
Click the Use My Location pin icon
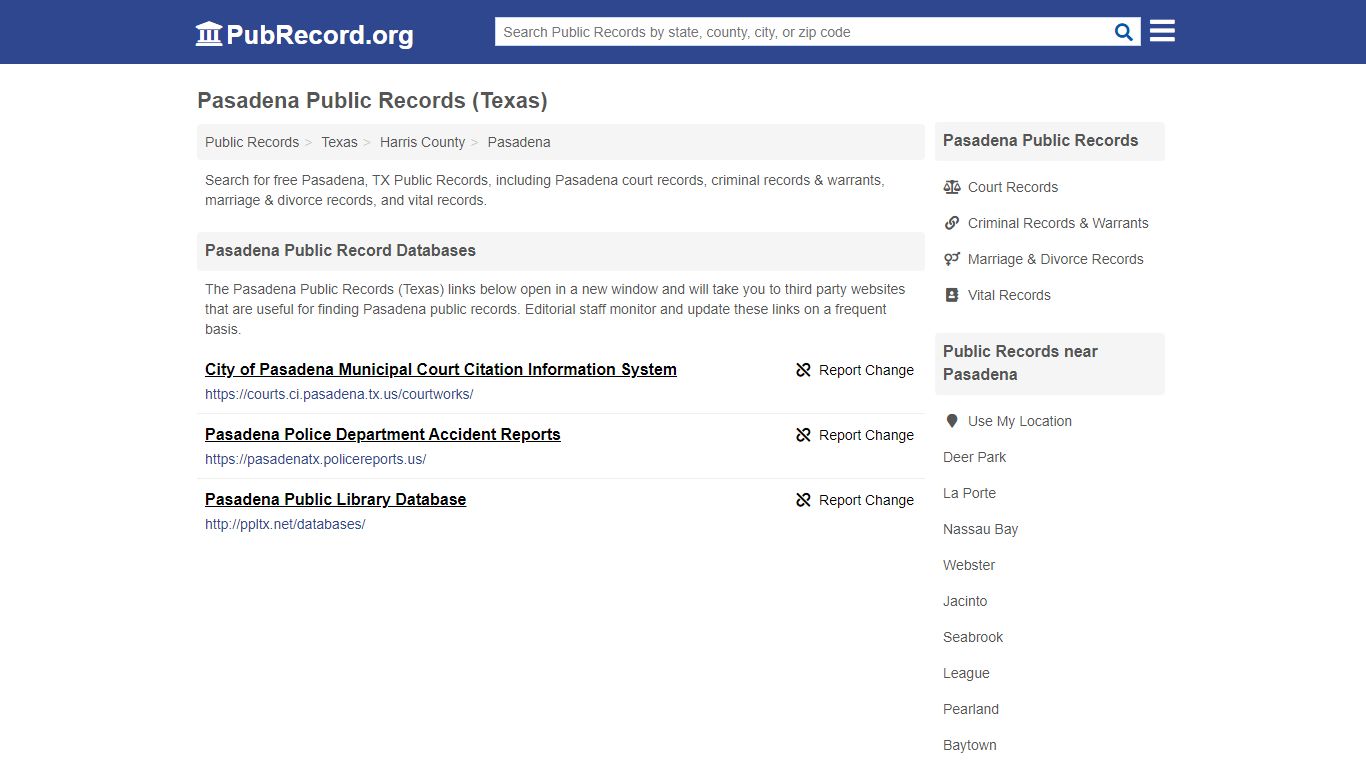[952, 421]
